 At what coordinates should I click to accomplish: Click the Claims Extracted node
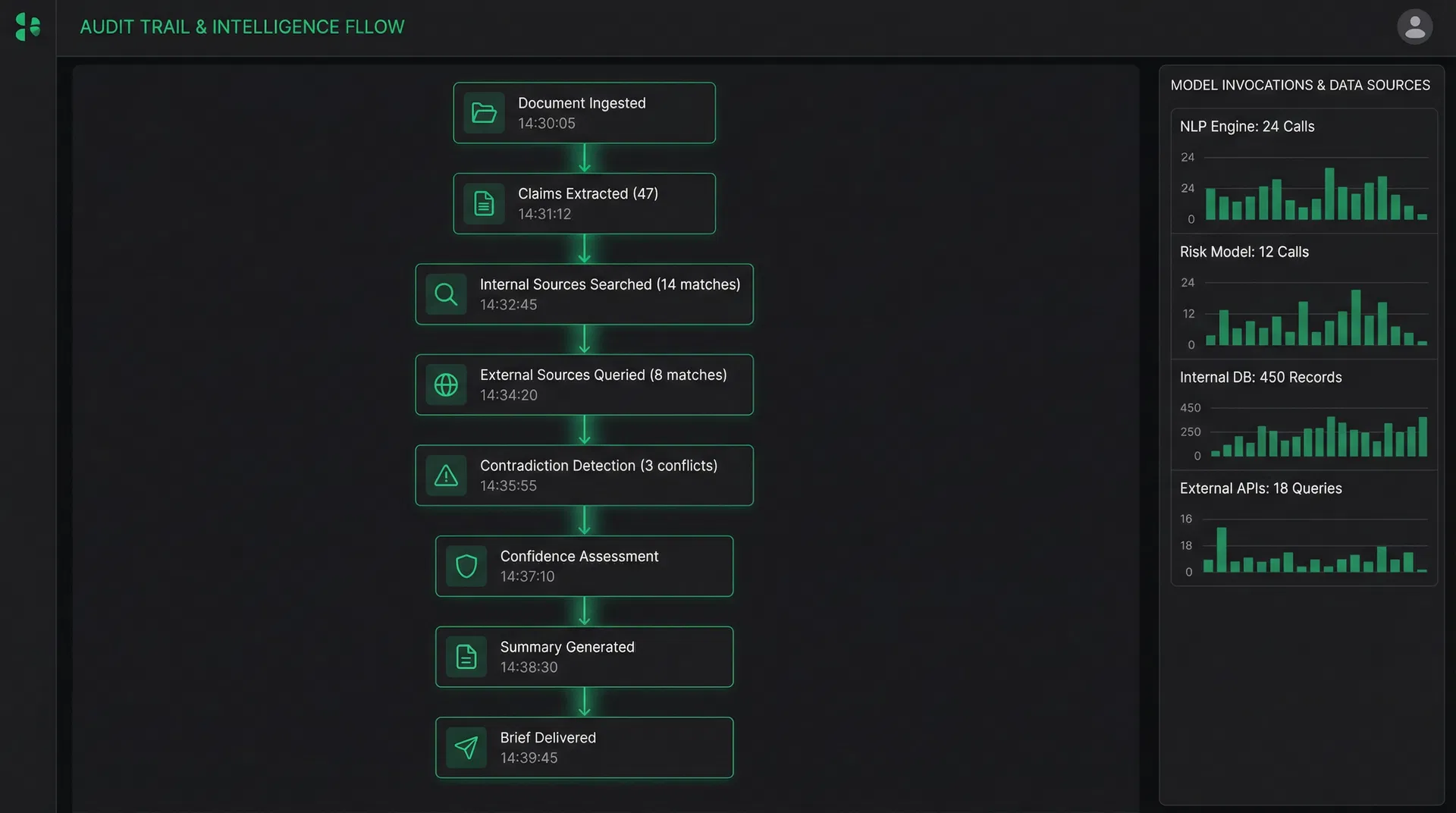tap(584, 203)
